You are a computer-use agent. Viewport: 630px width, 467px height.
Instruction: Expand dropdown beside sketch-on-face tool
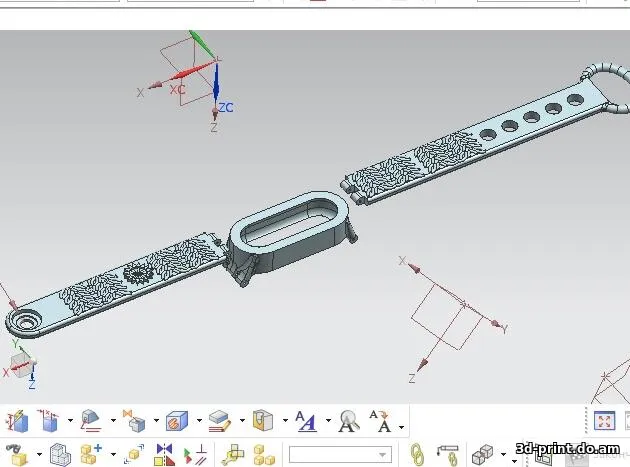tap(113, 421)
